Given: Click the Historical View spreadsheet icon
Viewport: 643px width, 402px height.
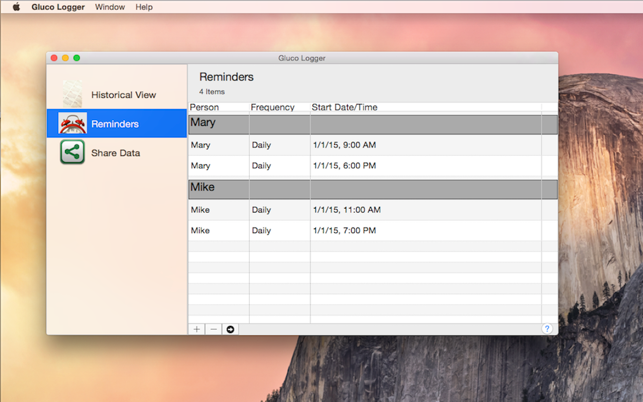Looking at the screenshot, I should tap(72, 94).
